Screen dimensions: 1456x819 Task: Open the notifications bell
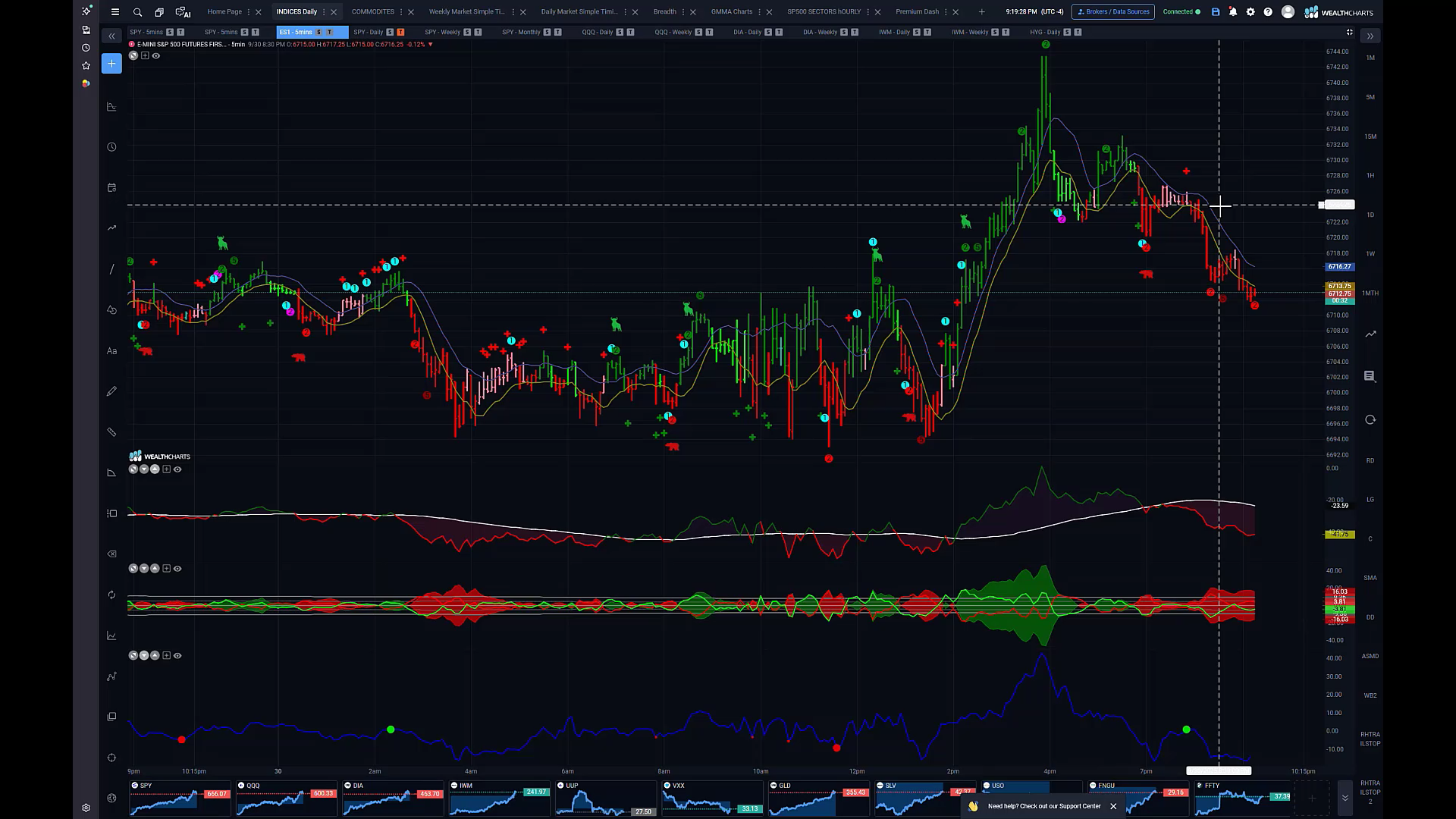point(1233,12)
